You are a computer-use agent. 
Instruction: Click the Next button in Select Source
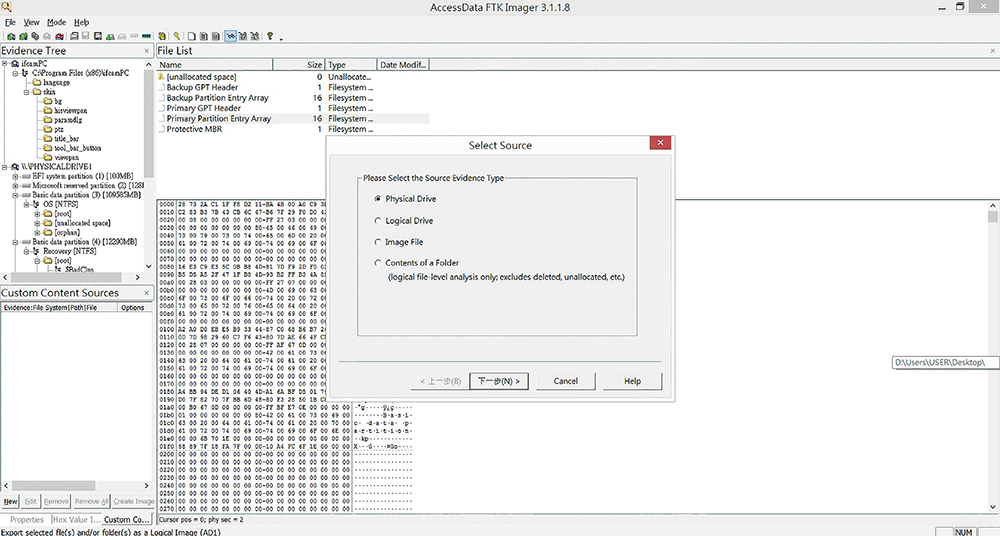point(499,381)
